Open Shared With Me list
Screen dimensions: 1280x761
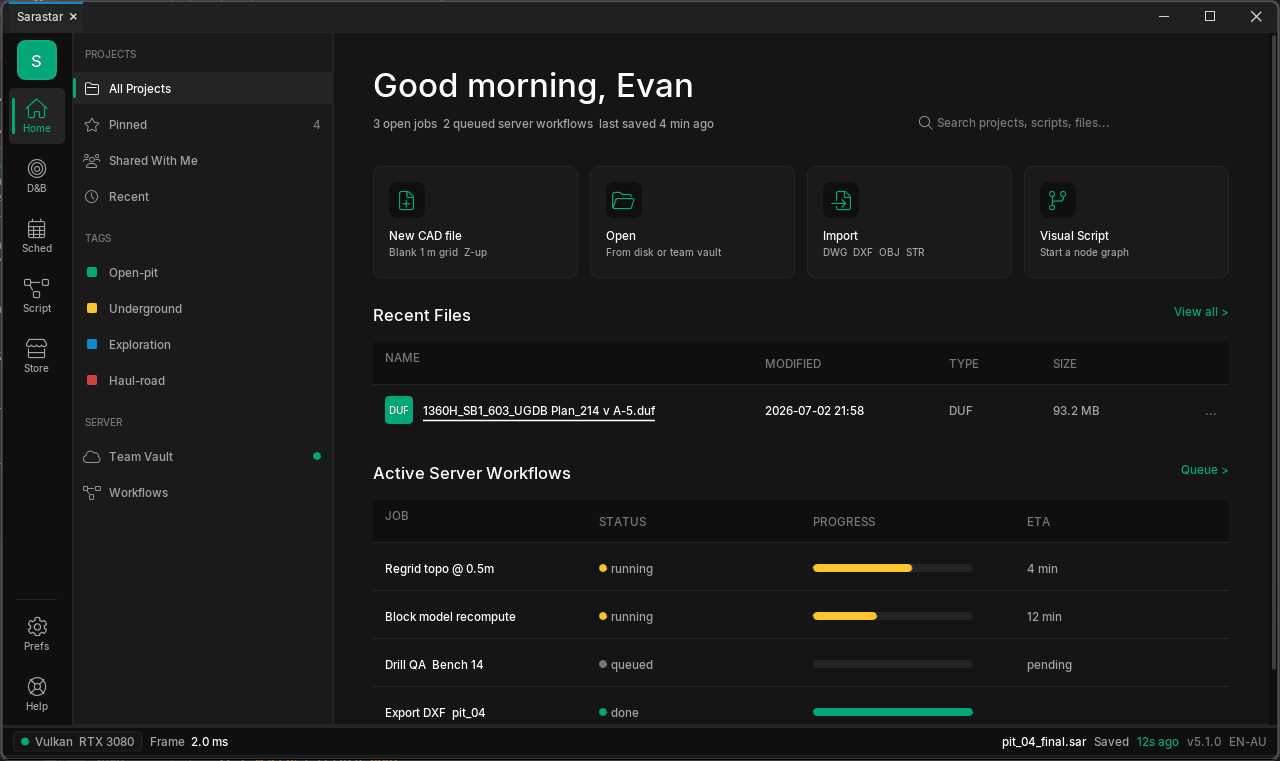click(203, 160)
